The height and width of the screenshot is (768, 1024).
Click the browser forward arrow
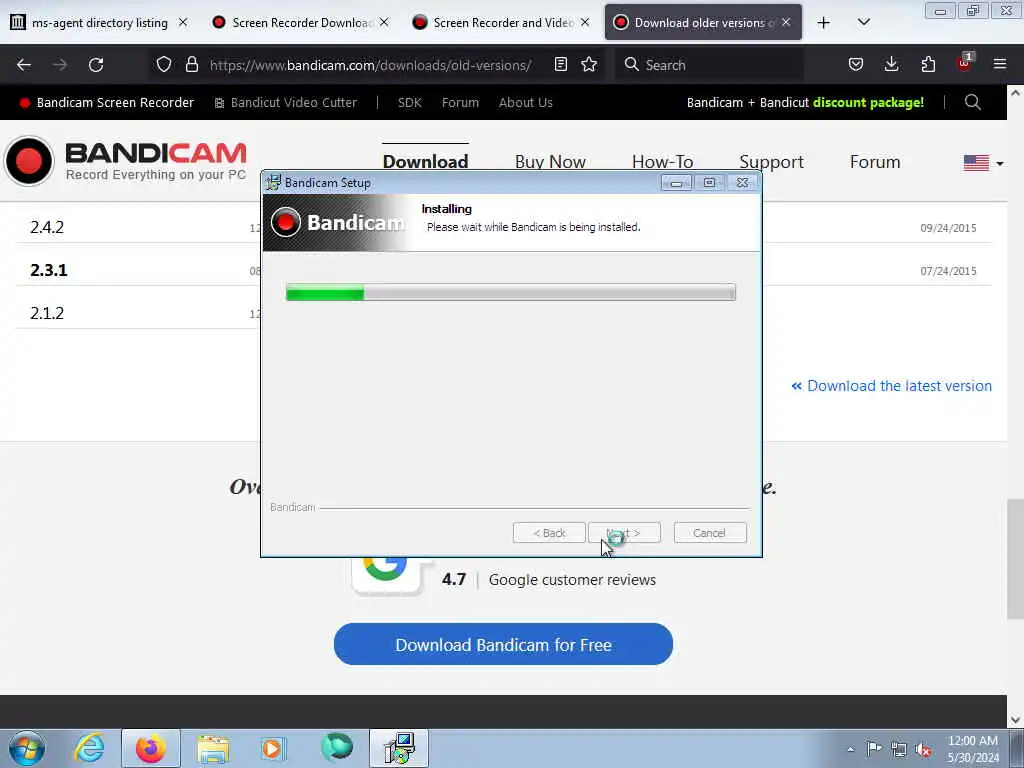pyautogui.click(x=60, y=65)
